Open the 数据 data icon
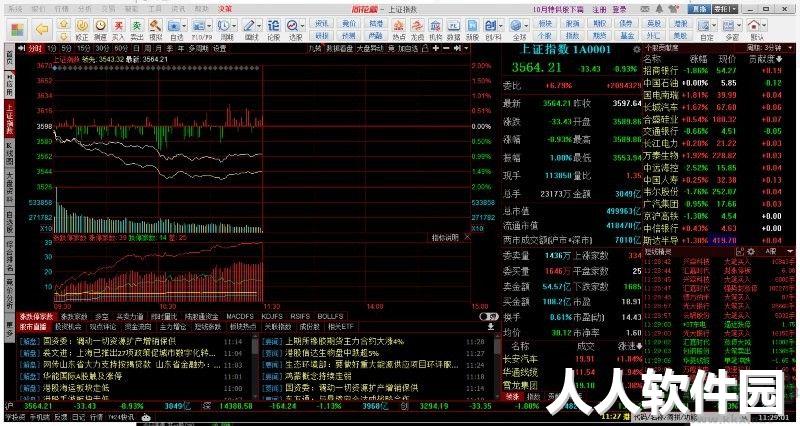This screenshot has height=426, width=800. 454,29
